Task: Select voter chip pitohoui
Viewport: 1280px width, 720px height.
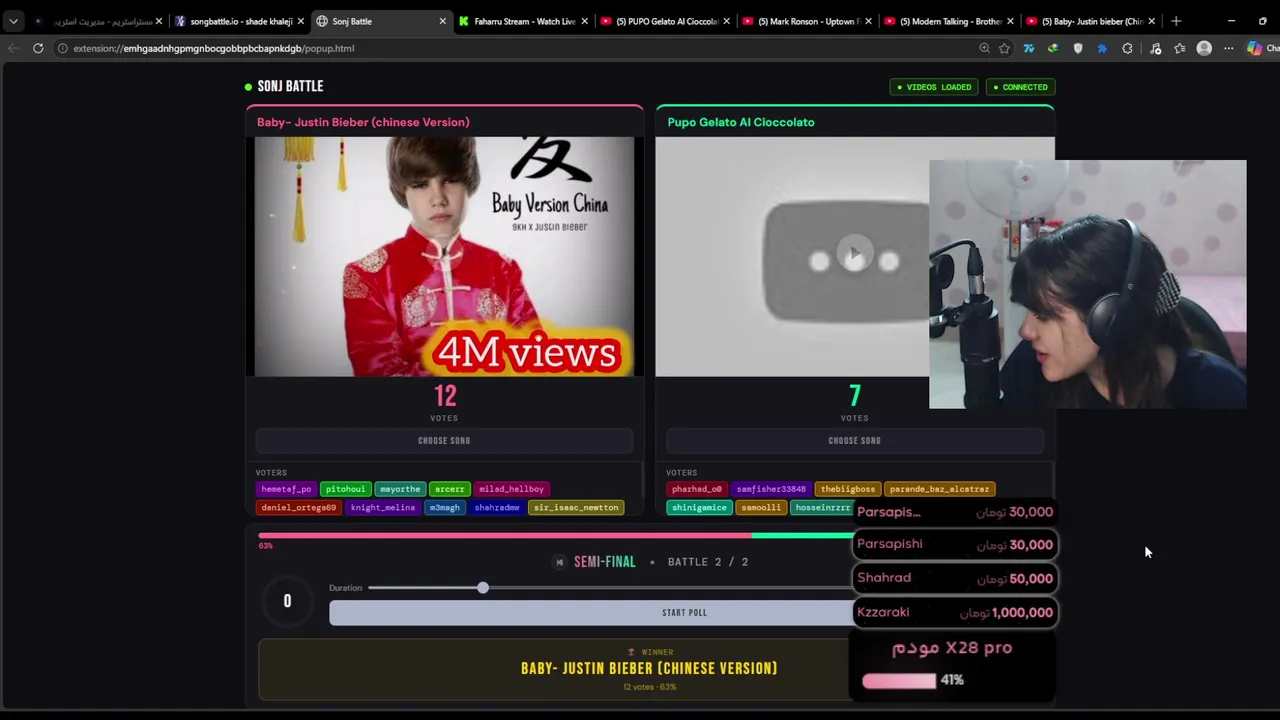Action: [345, 489]
